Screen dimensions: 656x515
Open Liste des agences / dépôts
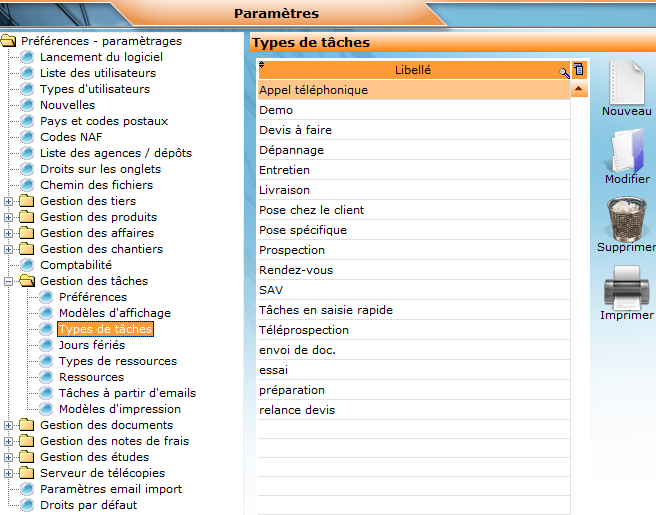[116, 153]
